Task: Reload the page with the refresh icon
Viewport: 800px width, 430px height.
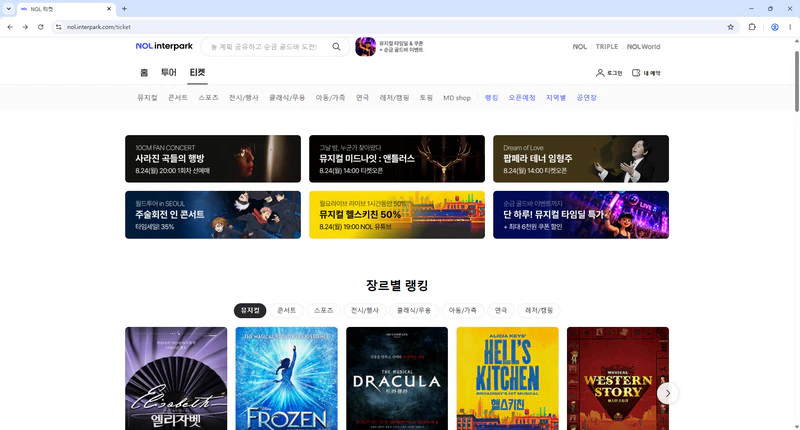Action: point(41,27)
